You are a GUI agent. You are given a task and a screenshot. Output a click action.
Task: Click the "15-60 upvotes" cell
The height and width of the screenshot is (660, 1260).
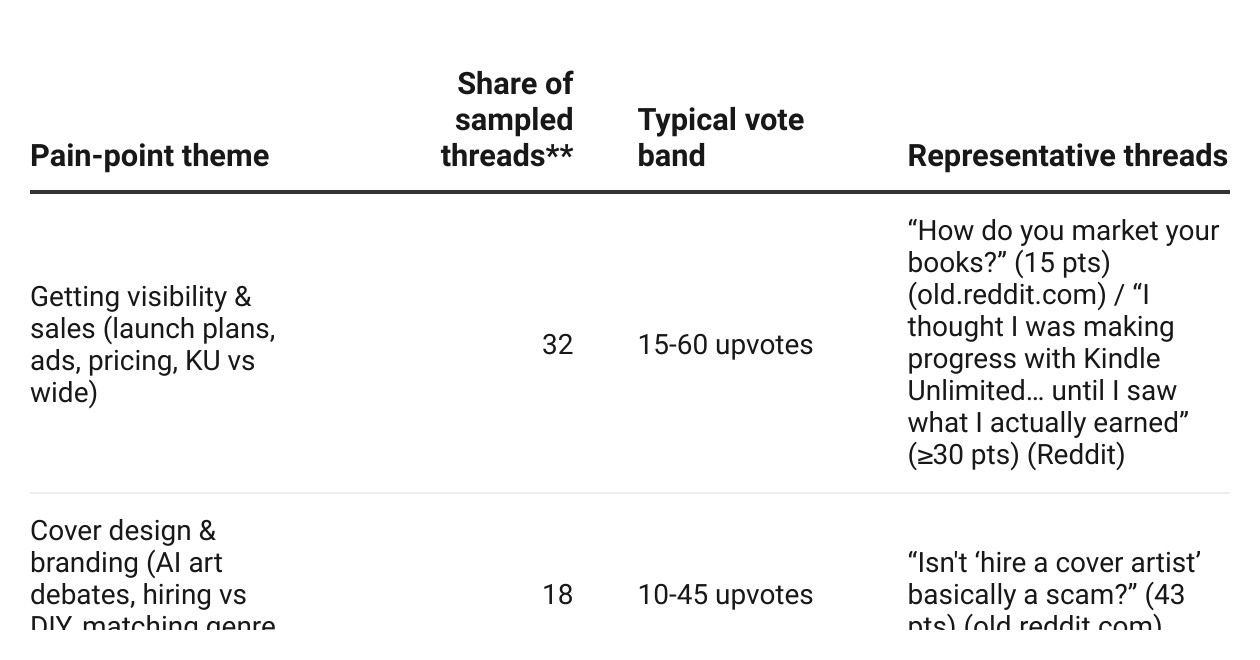coord(725,344)
